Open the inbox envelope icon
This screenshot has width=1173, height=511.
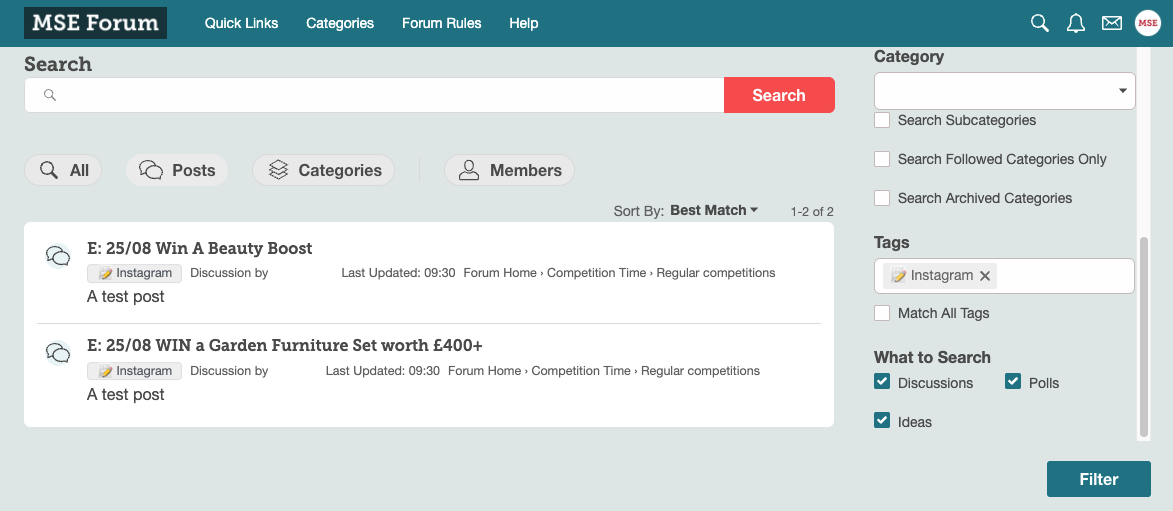tap(1112, 23)
